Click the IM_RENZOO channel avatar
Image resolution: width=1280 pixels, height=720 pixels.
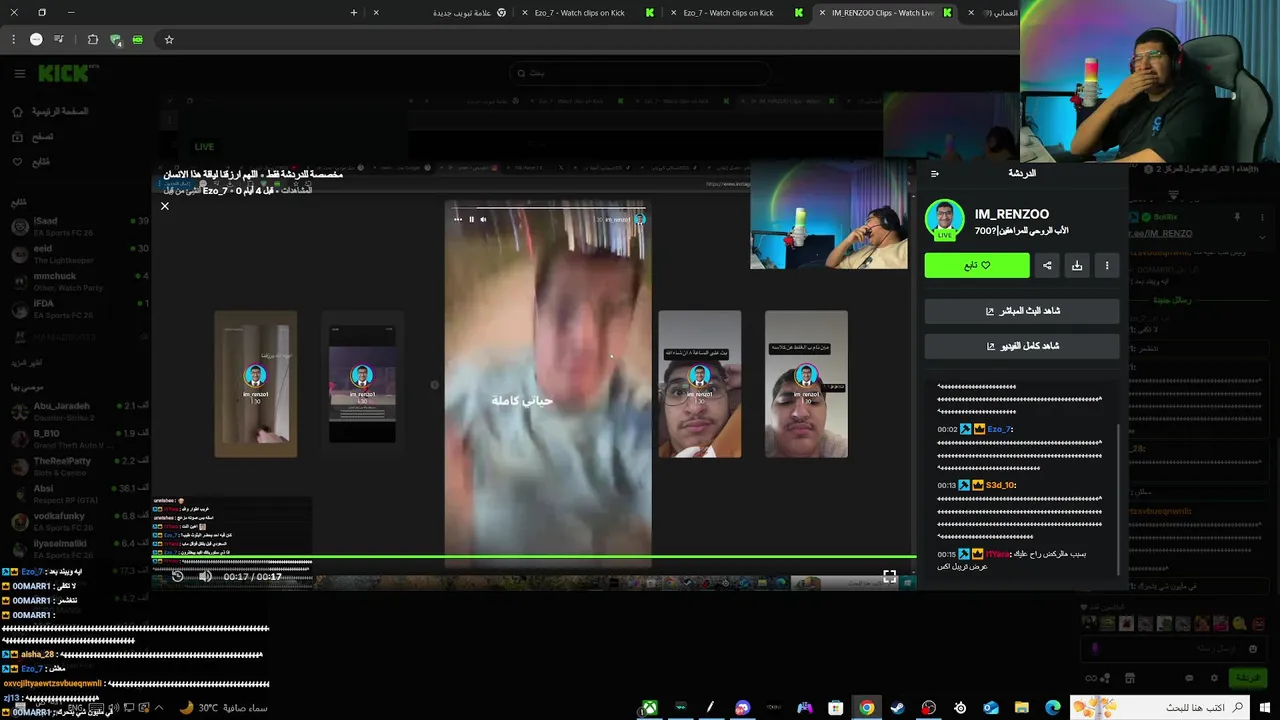(x=944, y=219)
